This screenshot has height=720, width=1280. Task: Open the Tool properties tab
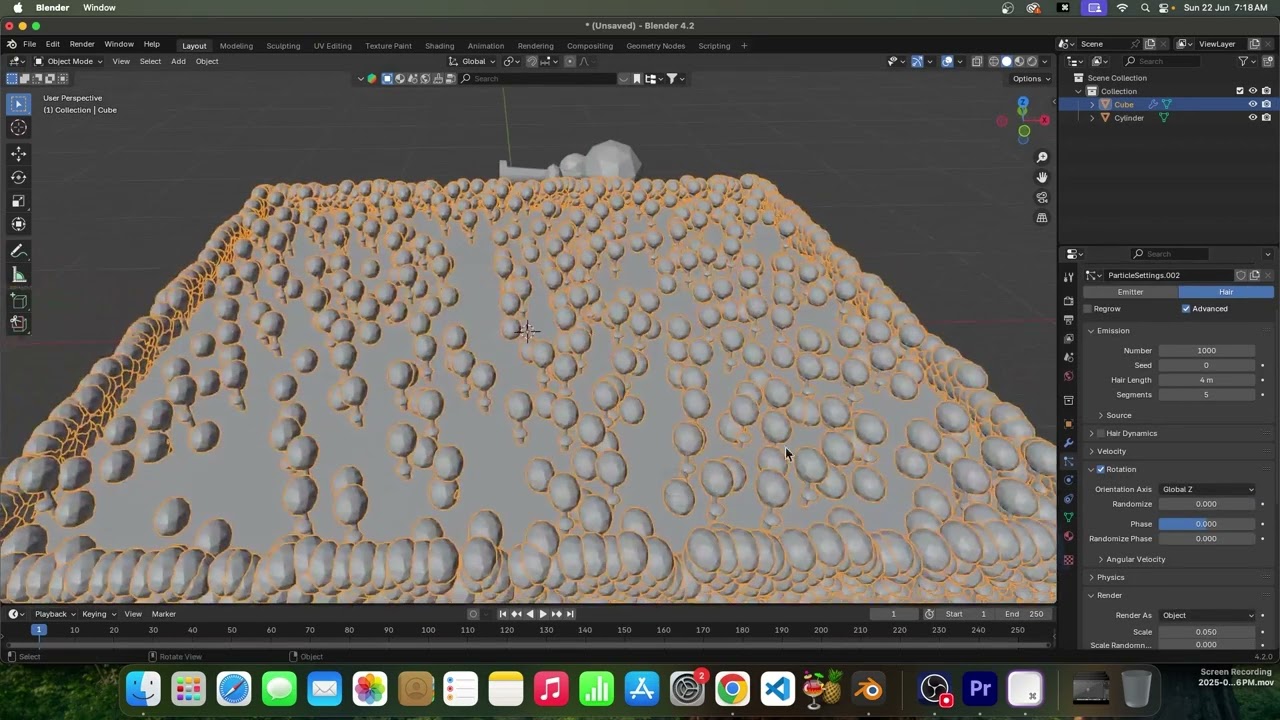1068,277
